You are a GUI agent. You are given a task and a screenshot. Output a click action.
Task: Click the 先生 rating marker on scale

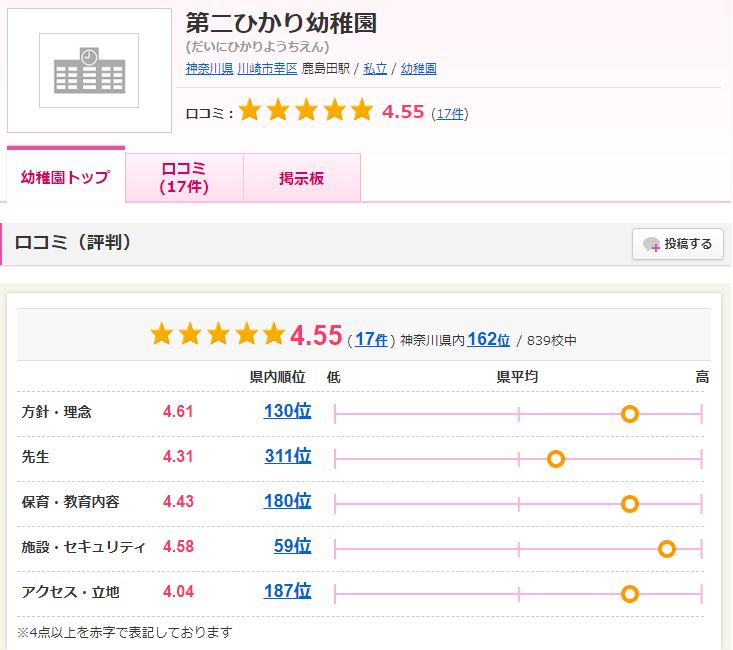pyautogui.click(x=556, y=459)
